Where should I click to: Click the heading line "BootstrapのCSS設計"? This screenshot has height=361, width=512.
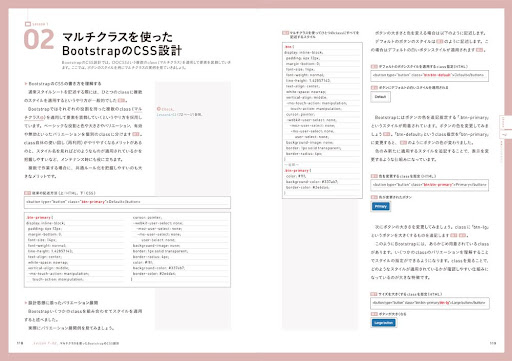[122, 51]
